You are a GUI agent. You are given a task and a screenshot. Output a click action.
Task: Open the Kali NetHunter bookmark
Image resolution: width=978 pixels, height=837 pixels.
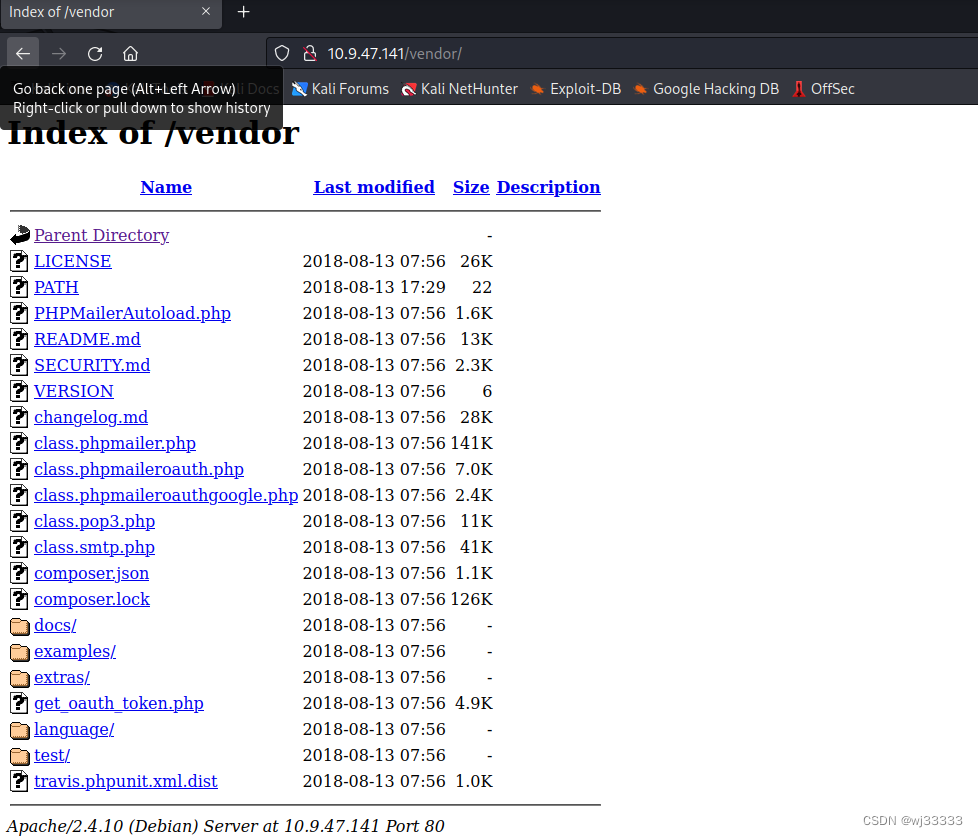click(x=460, y=89)
